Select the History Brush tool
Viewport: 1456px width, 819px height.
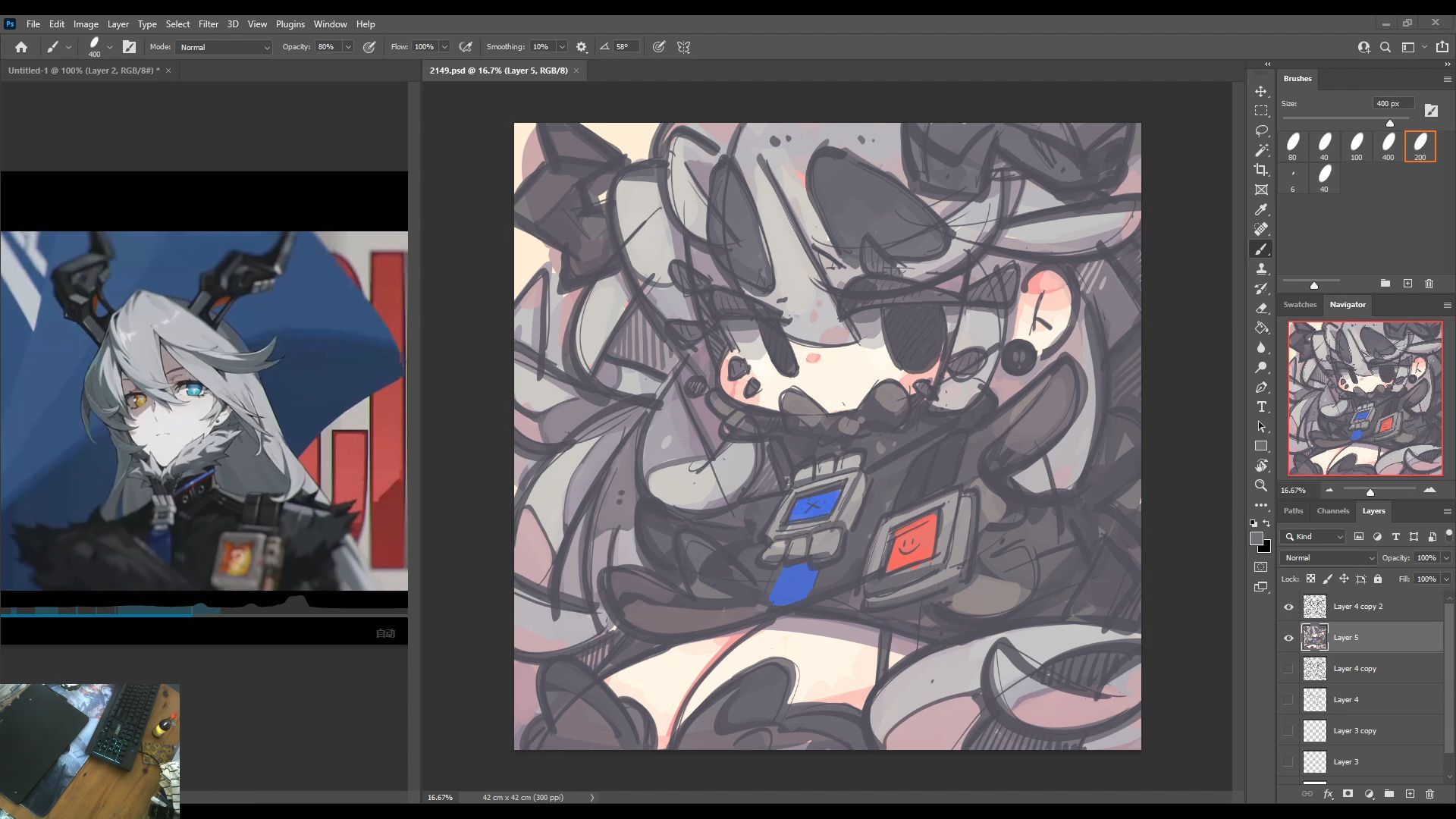(1261, 288)
